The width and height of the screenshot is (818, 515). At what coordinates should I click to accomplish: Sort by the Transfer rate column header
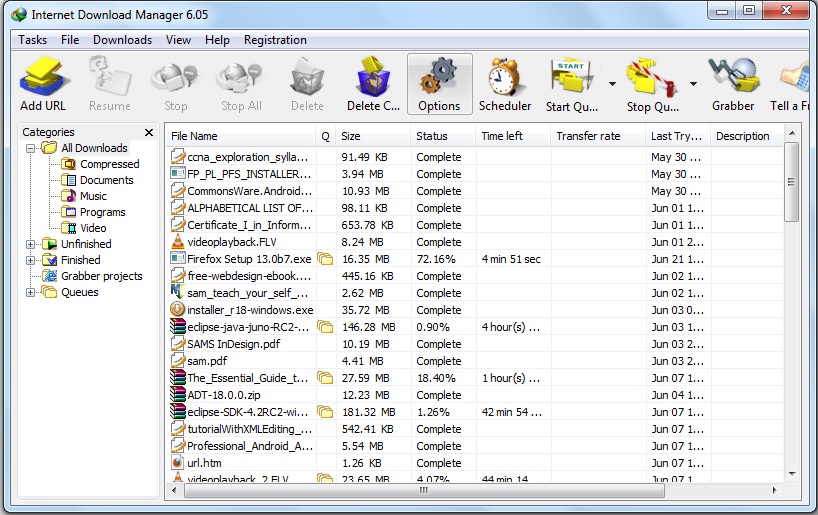[598, 136]
